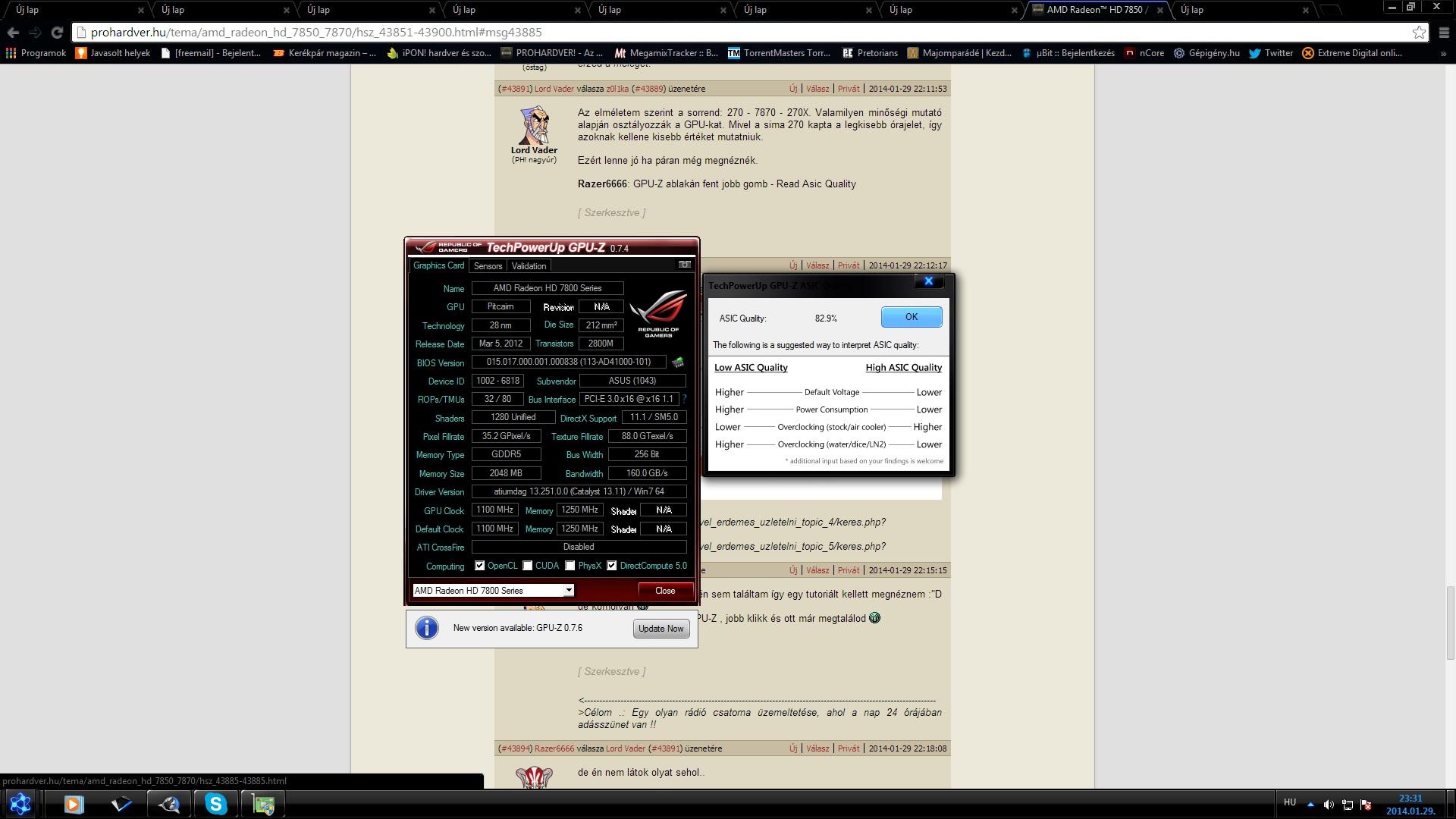Toggle the PhysX checkbox
This screenshot has width=1456, height=819.
[570, 566]
